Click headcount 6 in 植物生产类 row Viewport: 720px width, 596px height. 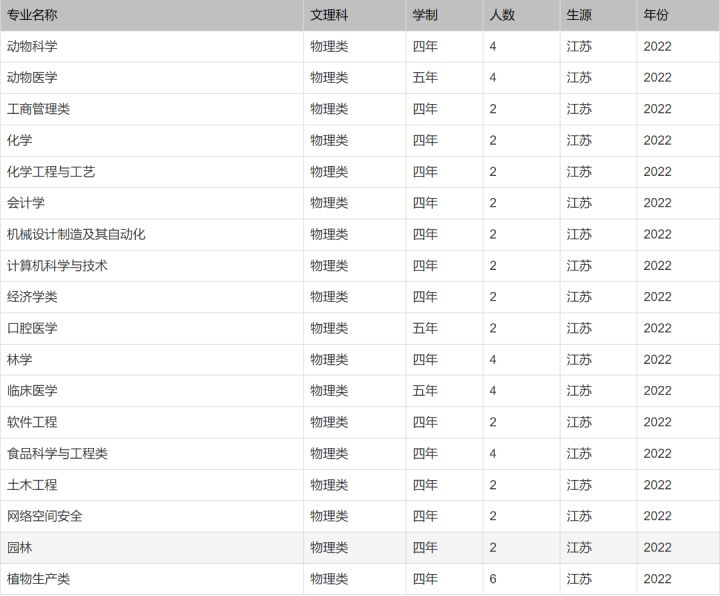click(493, 579)
